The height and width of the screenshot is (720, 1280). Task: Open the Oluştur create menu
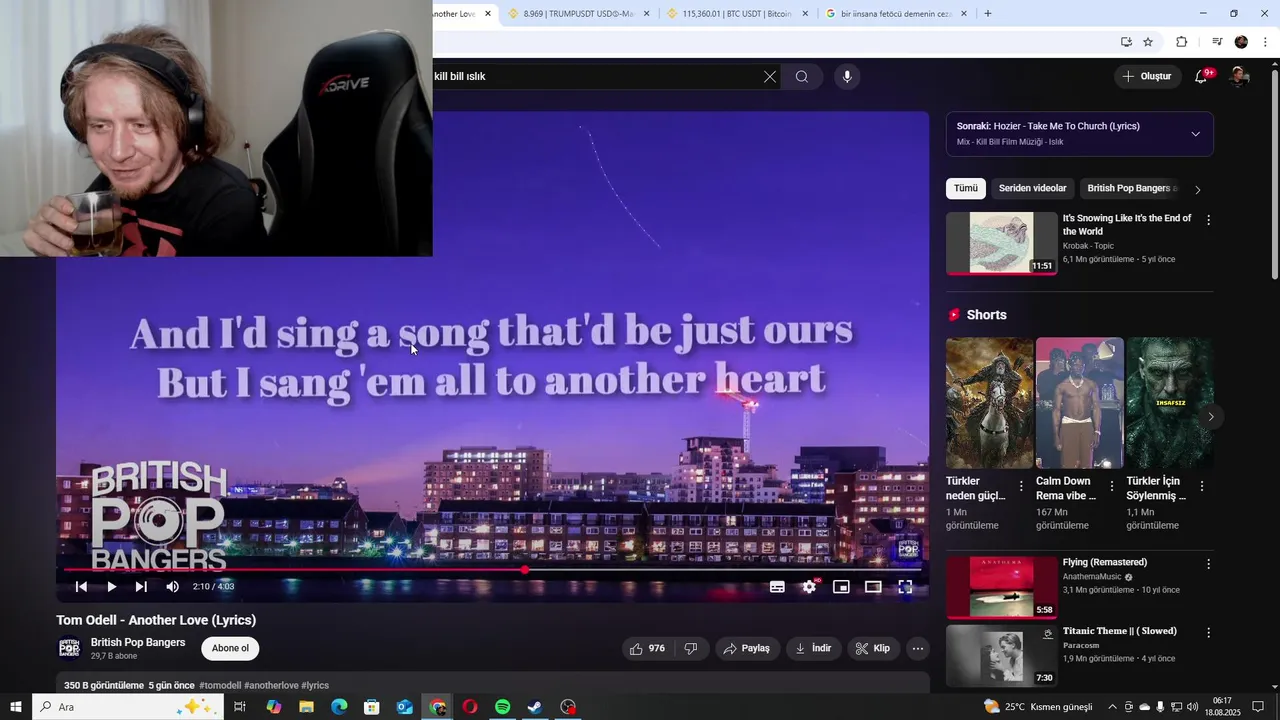click(1148, 76)
